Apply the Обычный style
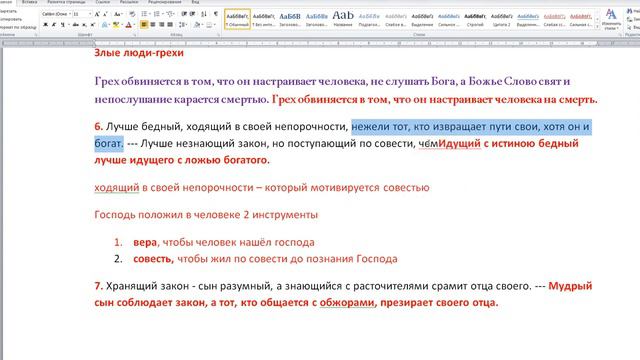This screenshot has width=640, height=360. point(237,19)
